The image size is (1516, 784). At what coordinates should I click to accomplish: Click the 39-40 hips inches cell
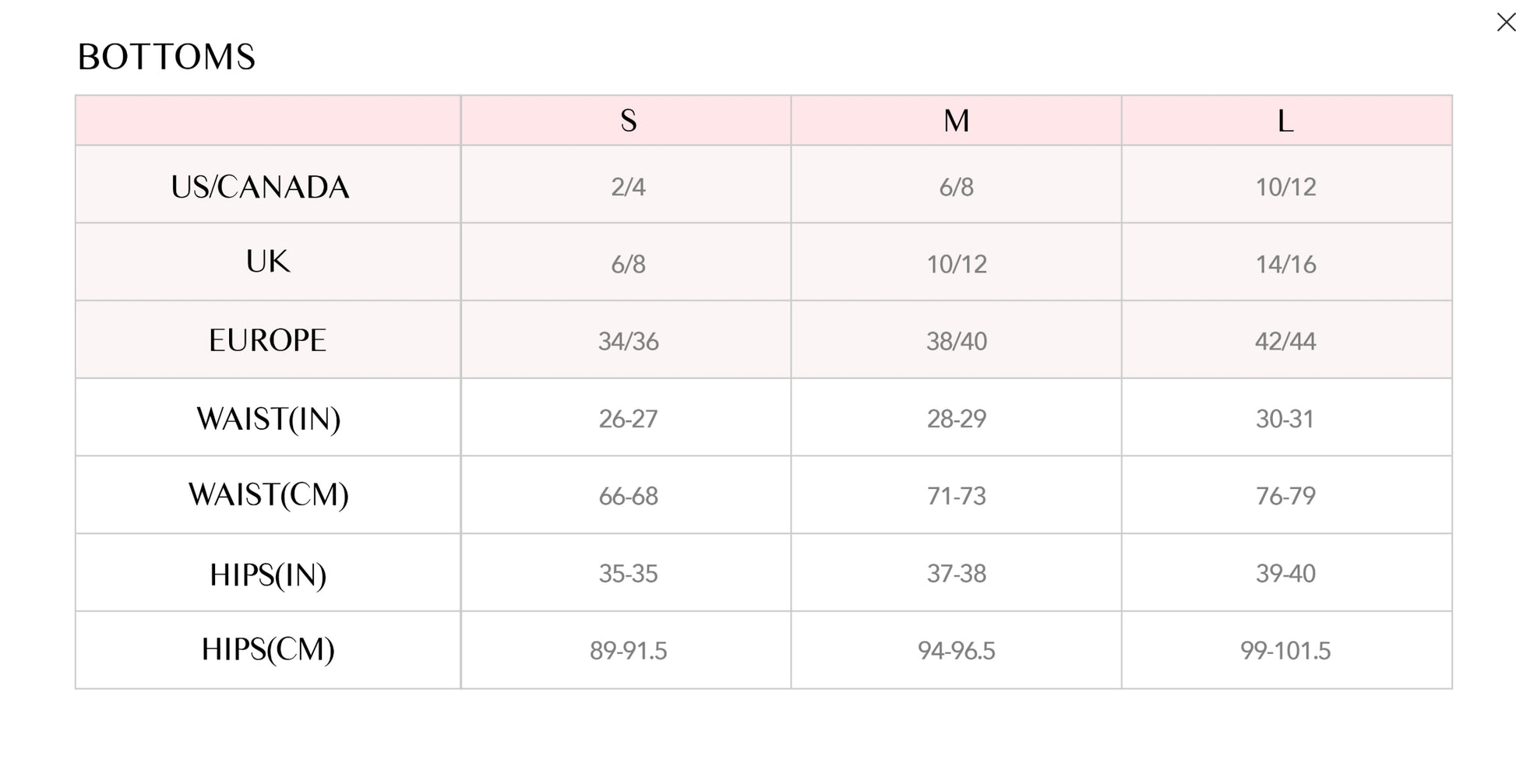tap(1285, 574)
